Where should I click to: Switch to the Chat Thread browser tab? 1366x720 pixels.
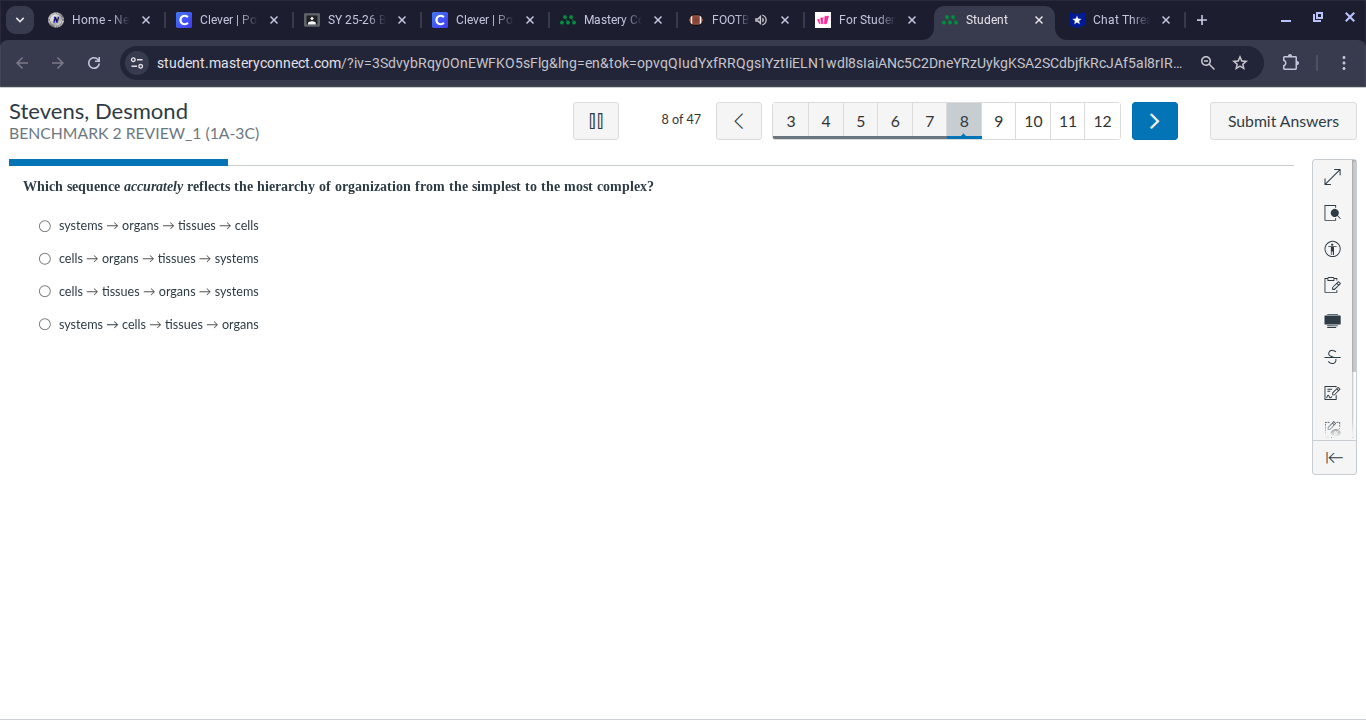pyautogui.click(x=1119, y=20)
